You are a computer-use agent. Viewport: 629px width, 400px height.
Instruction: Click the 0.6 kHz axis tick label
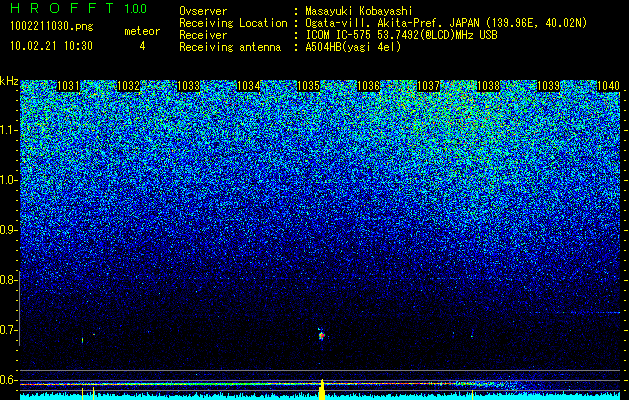tap(9, 380)
